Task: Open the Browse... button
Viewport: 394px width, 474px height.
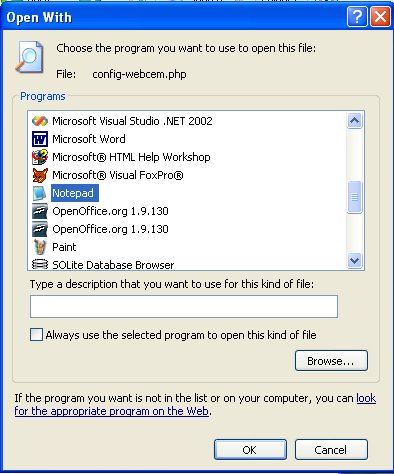Action: coord(331,361)
